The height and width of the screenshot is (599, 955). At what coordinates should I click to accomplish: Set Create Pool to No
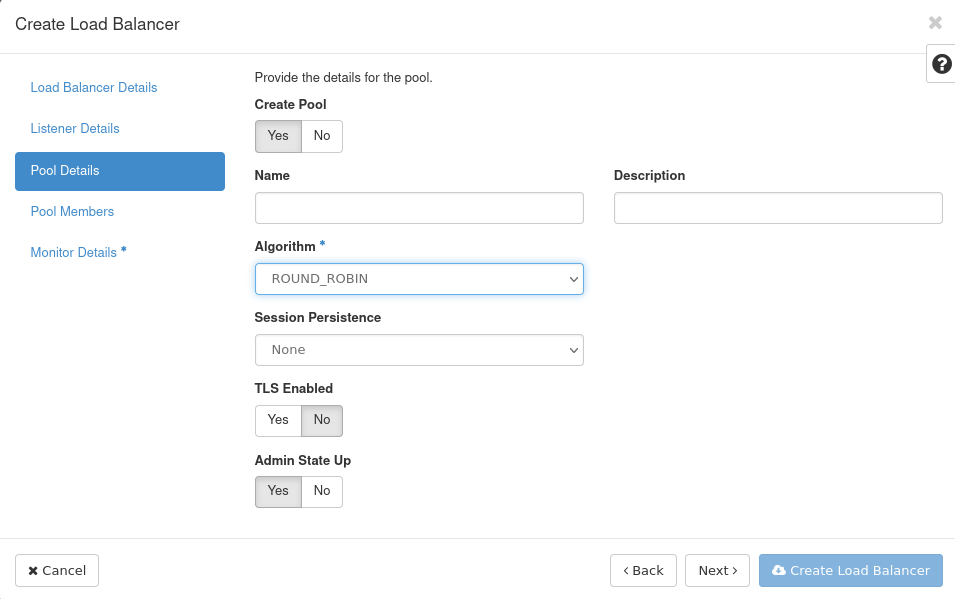(322, 136)
